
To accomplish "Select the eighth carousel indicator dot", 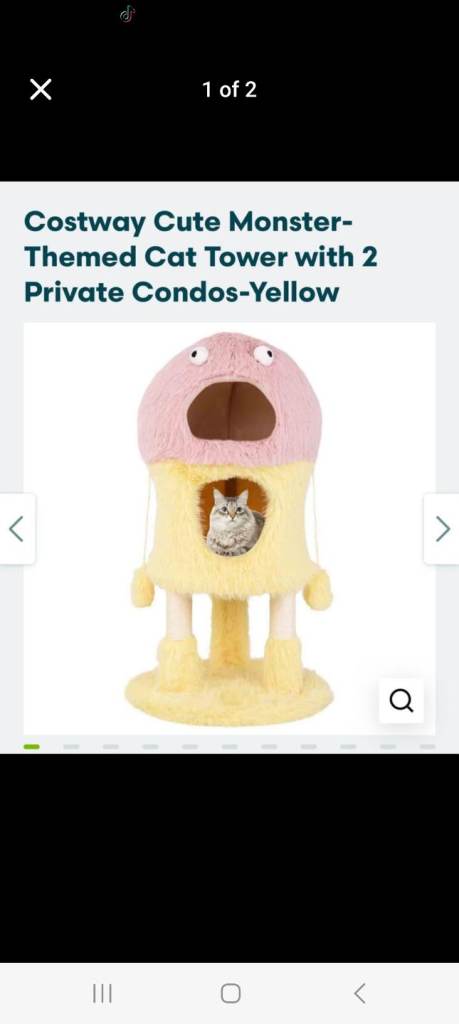I will [309, 746].
